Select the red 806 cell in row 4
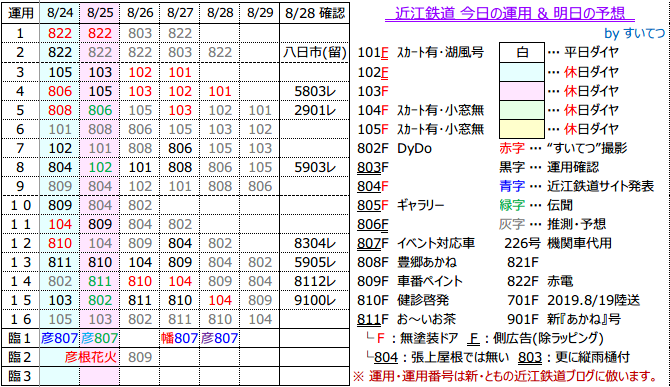 60,91
